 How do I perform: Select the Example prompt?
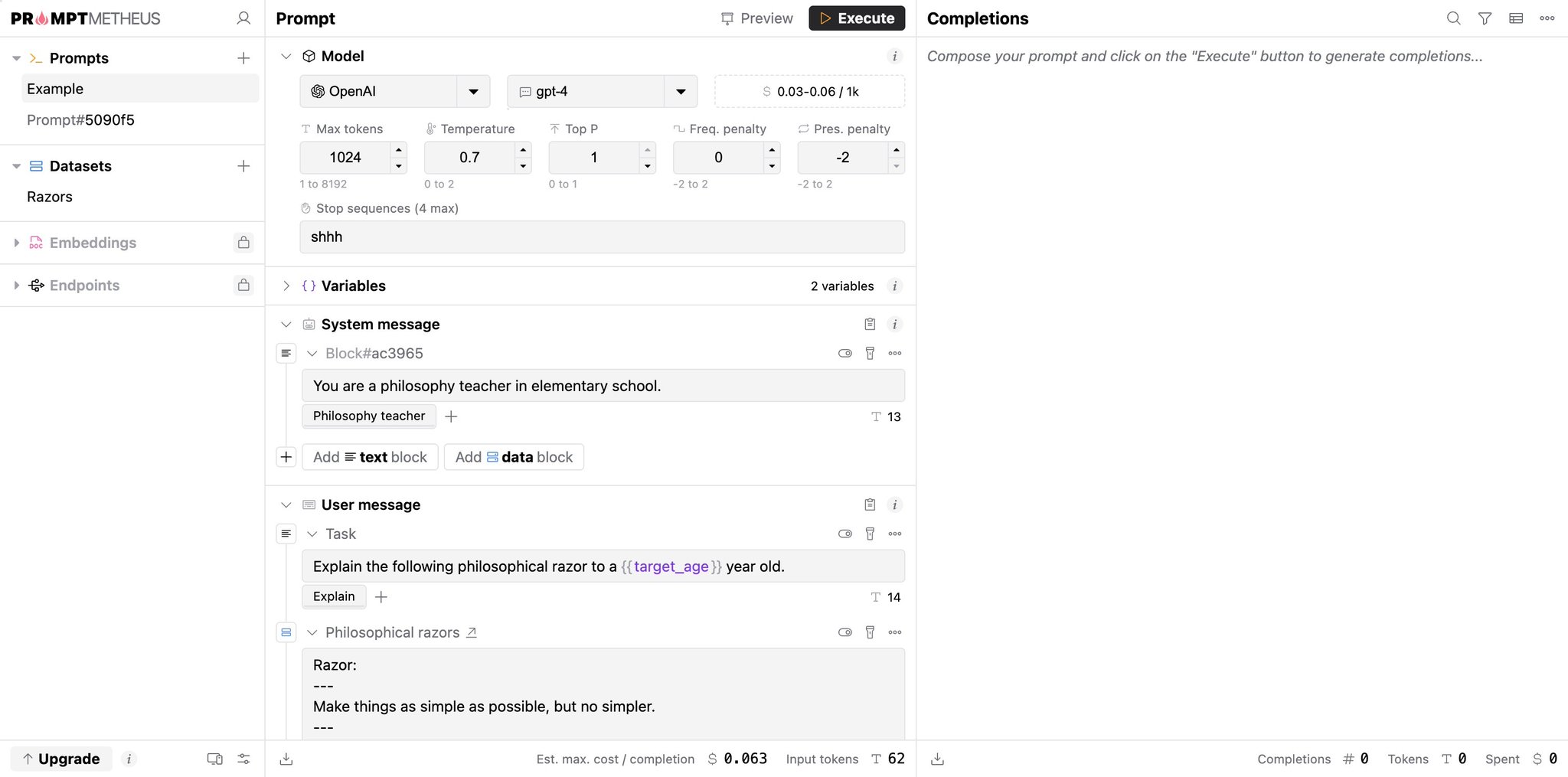coord(140,89)
